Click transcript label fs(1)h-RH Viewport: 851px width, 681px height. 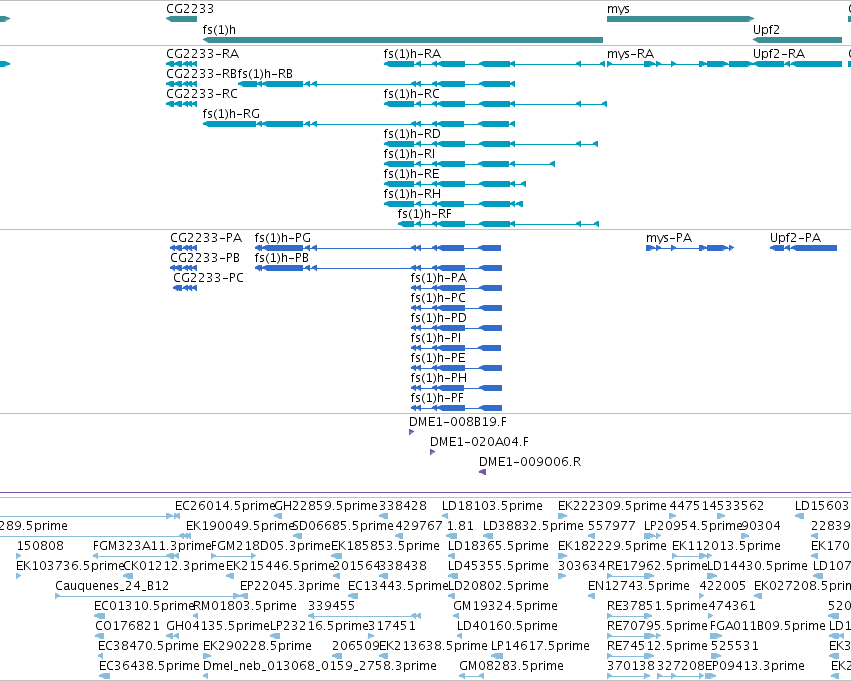pos(412,194)
